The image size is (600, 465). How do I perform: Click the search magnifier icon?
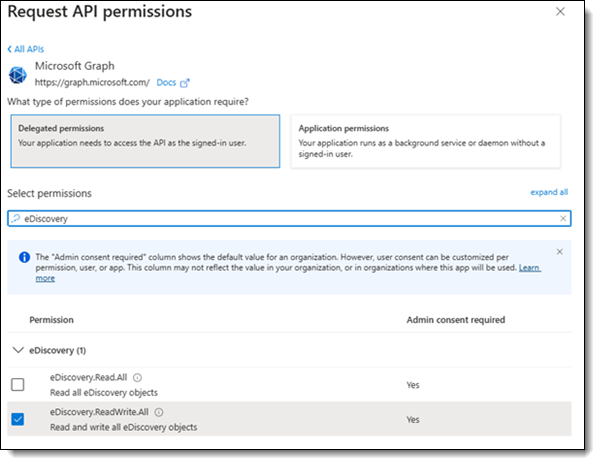(x=16, y=219)
